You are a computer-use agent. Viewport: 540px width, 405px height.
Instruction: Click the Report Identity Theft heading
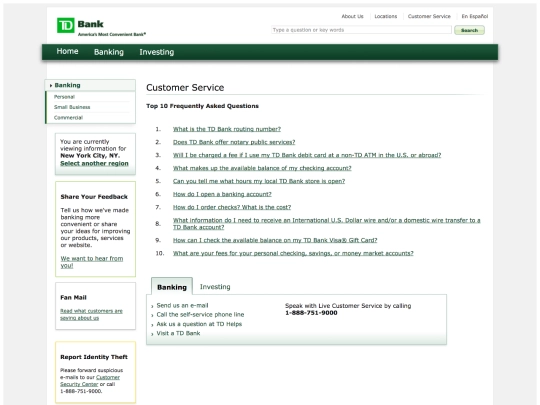[x=94, y=357]
